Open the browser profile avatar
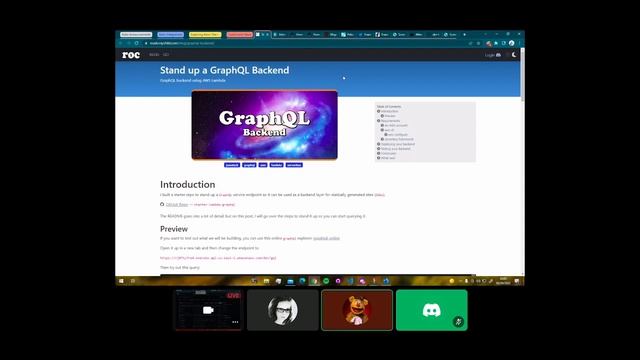640x360 pixels. click(511, 43)
